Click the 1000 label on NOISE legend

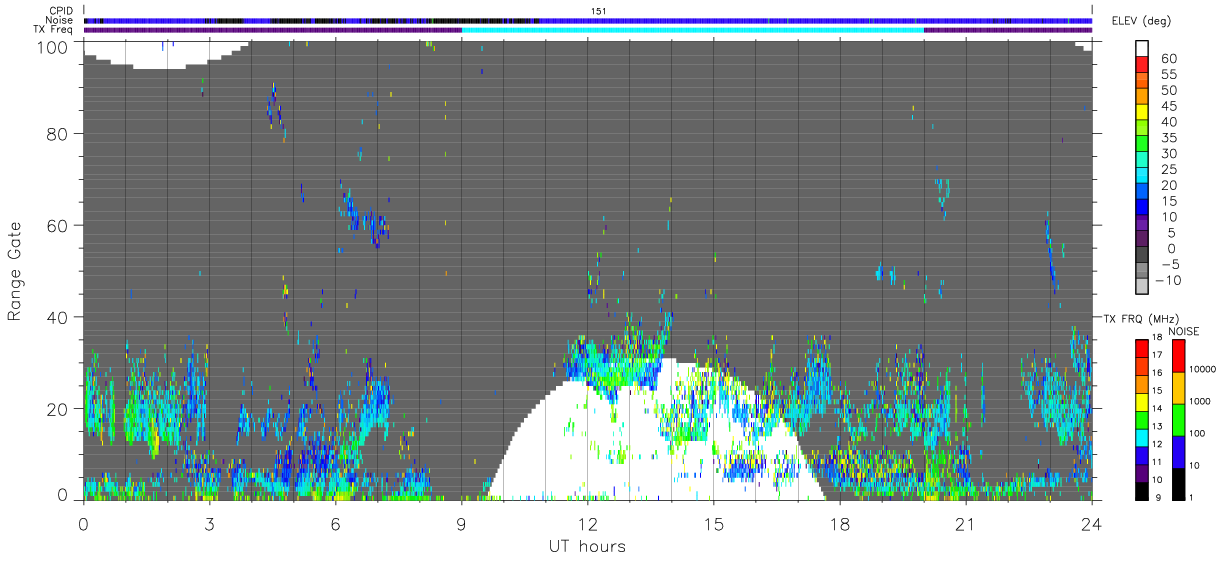click(1200, 401)
